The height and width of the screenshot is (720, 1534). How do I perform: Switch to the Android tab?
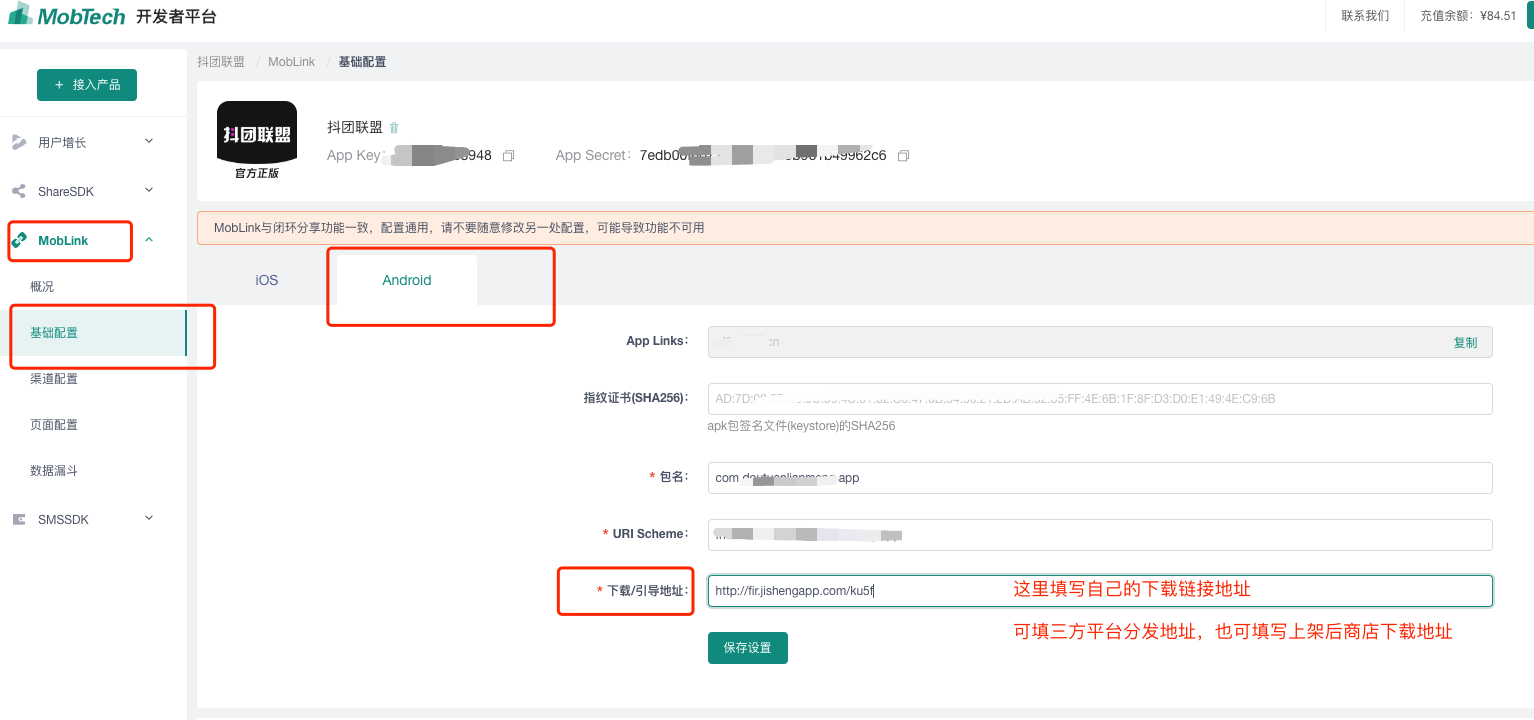point(407,280)
